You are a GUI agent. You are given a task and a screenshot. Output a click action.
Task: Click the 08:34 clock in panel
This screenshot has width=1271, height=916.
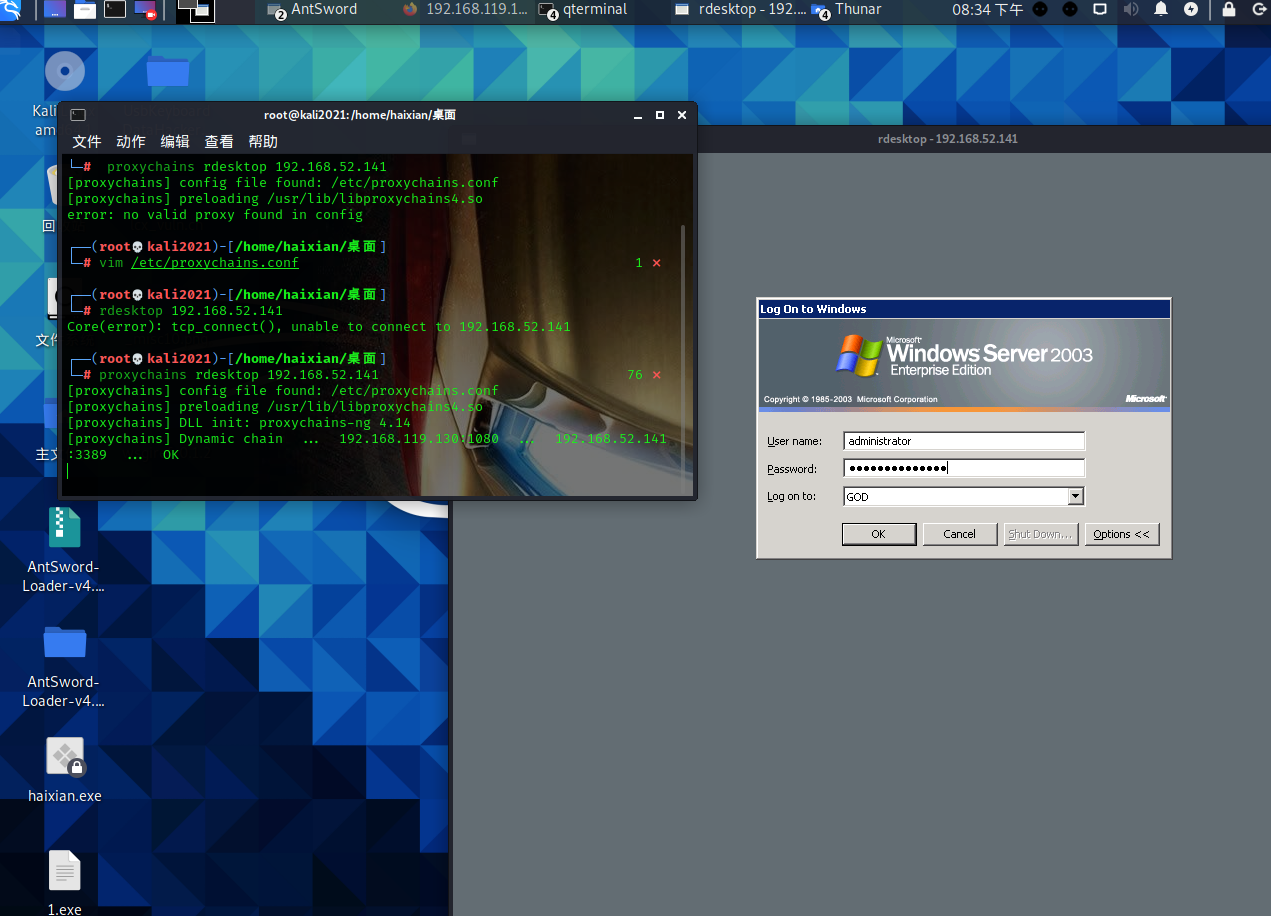[x=987, y=10]
